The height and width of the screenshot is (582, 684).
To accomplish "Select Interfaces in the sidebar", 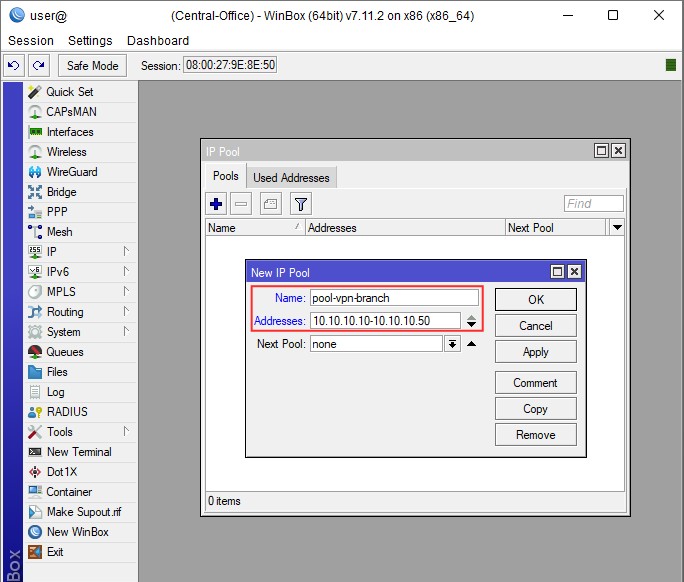I will [69, 132].
